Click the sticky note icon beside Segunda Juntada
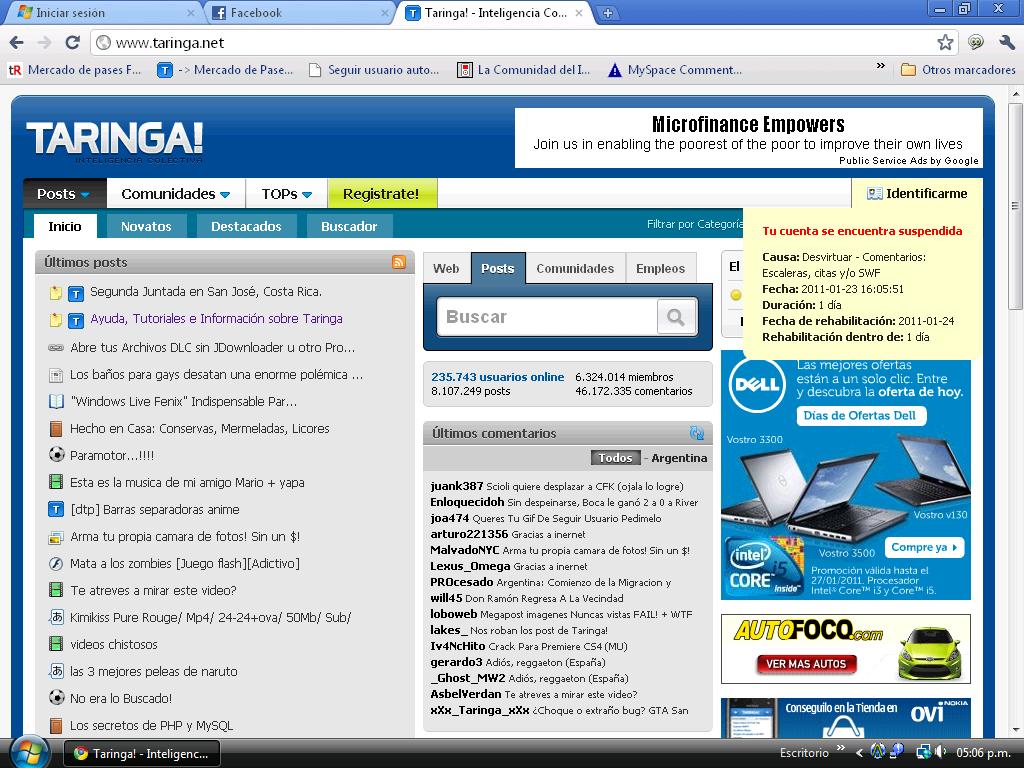This screenshot has height=768, width=1024. point(56,293)
